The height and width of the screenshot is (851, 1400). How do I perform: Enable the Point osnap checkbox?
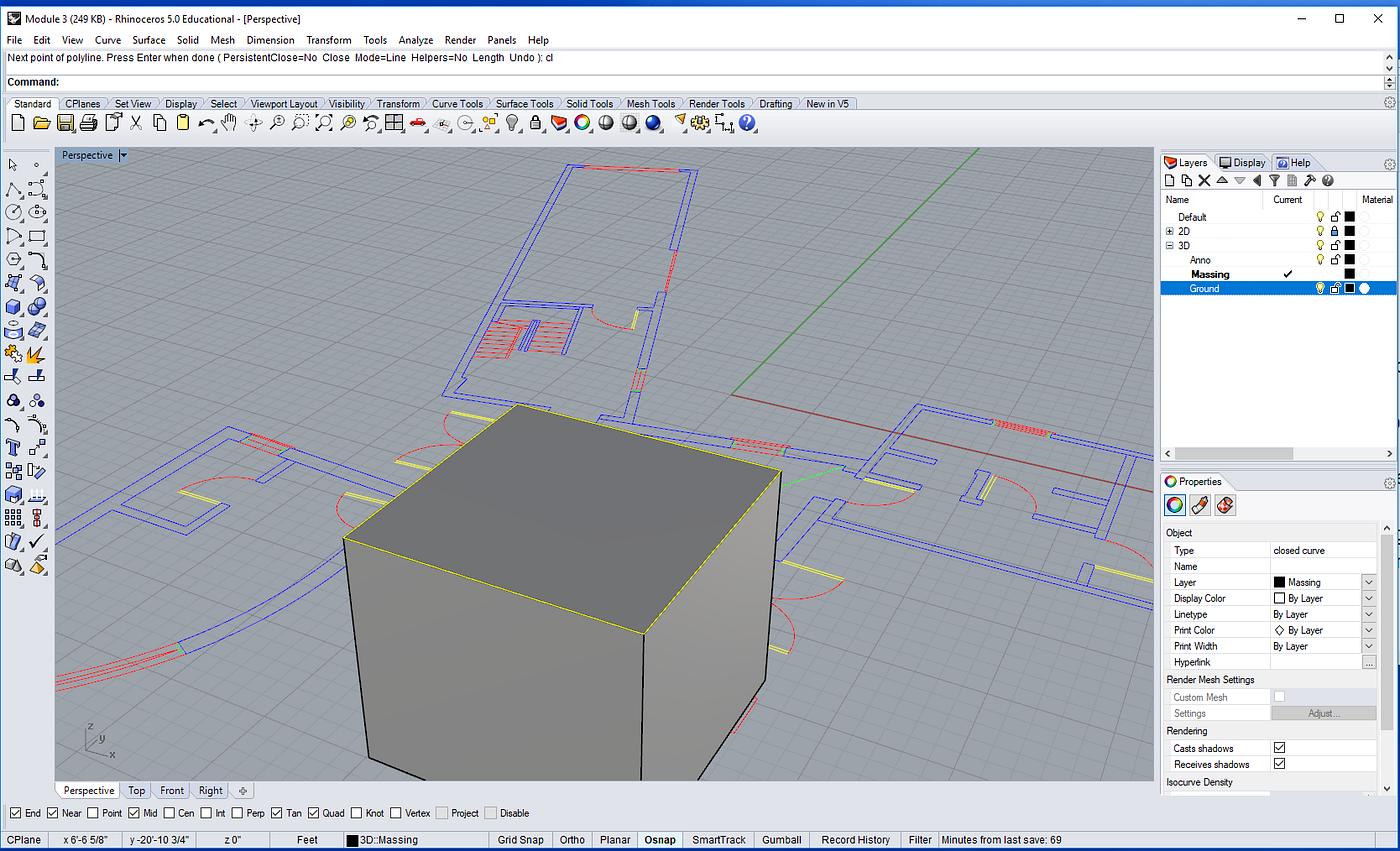pyautogui.click(x=94, y=813)
